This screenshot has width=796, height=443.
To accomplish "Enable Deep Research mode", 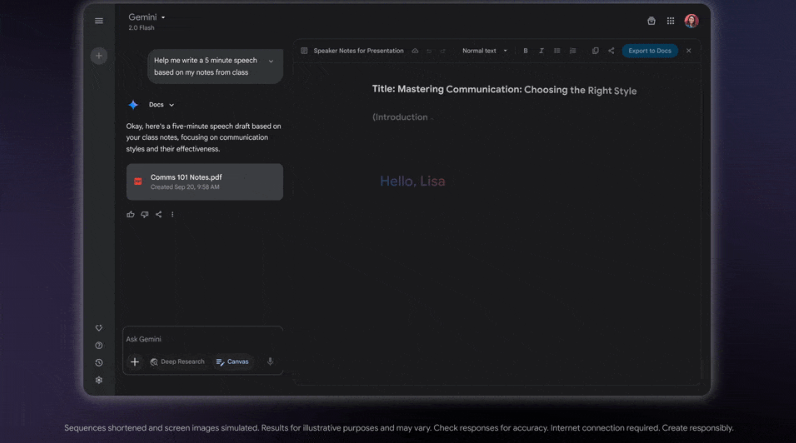I will 177,362.
